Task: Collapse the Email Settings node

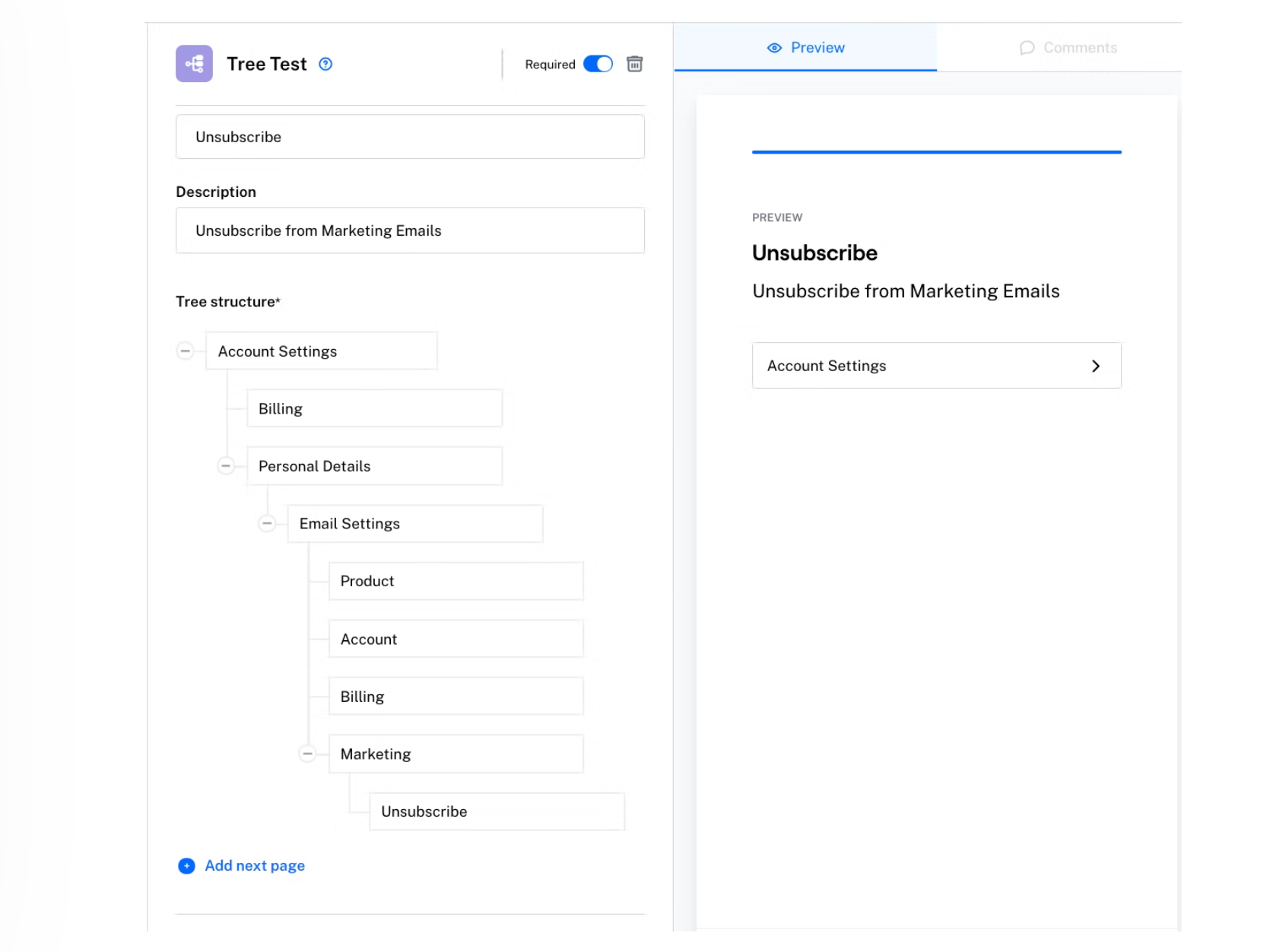Action: pyautogui.click(x=267, y=523)
